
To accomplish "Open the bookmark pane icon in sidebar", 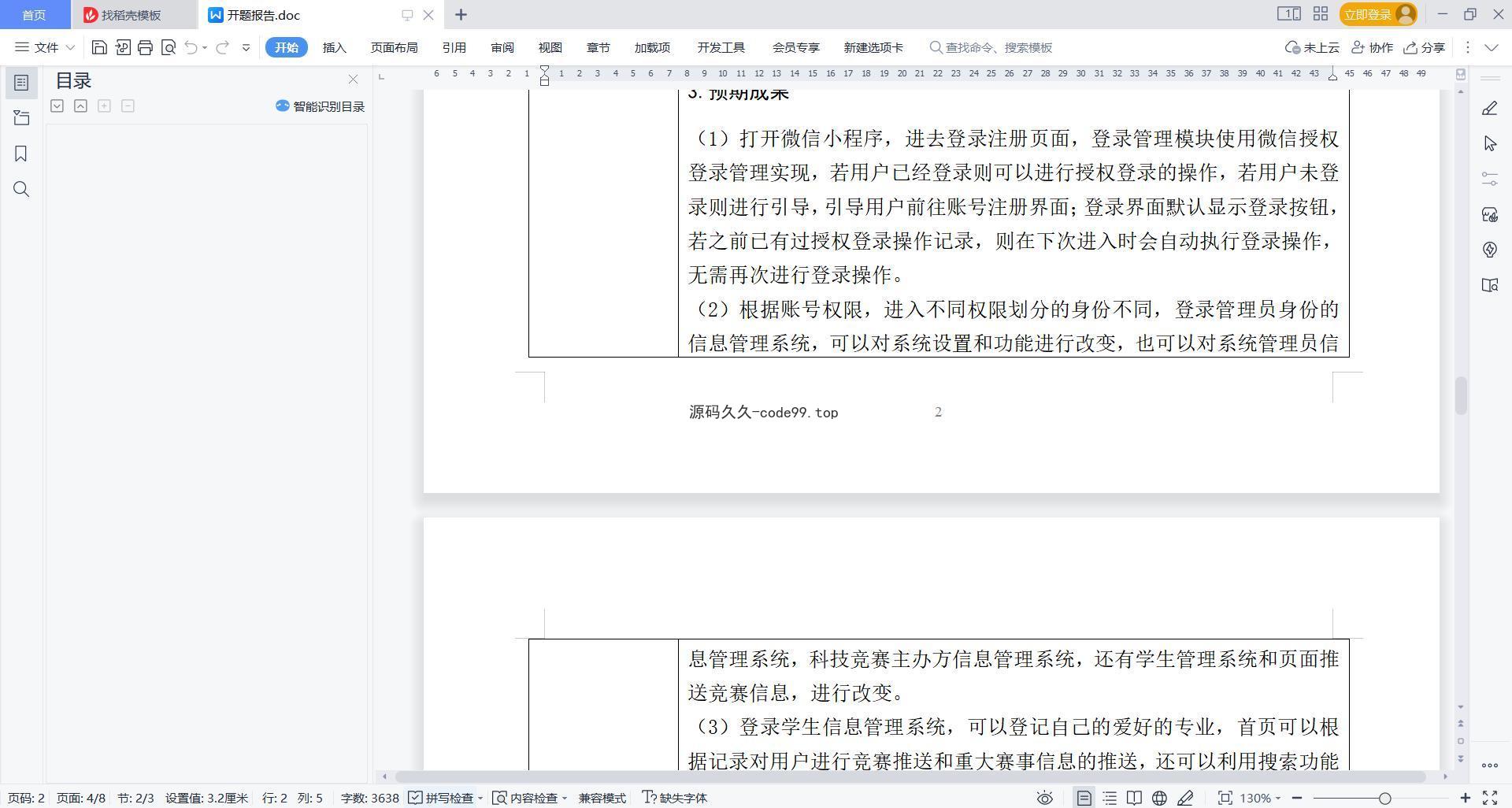I will [x=21, y=154].
